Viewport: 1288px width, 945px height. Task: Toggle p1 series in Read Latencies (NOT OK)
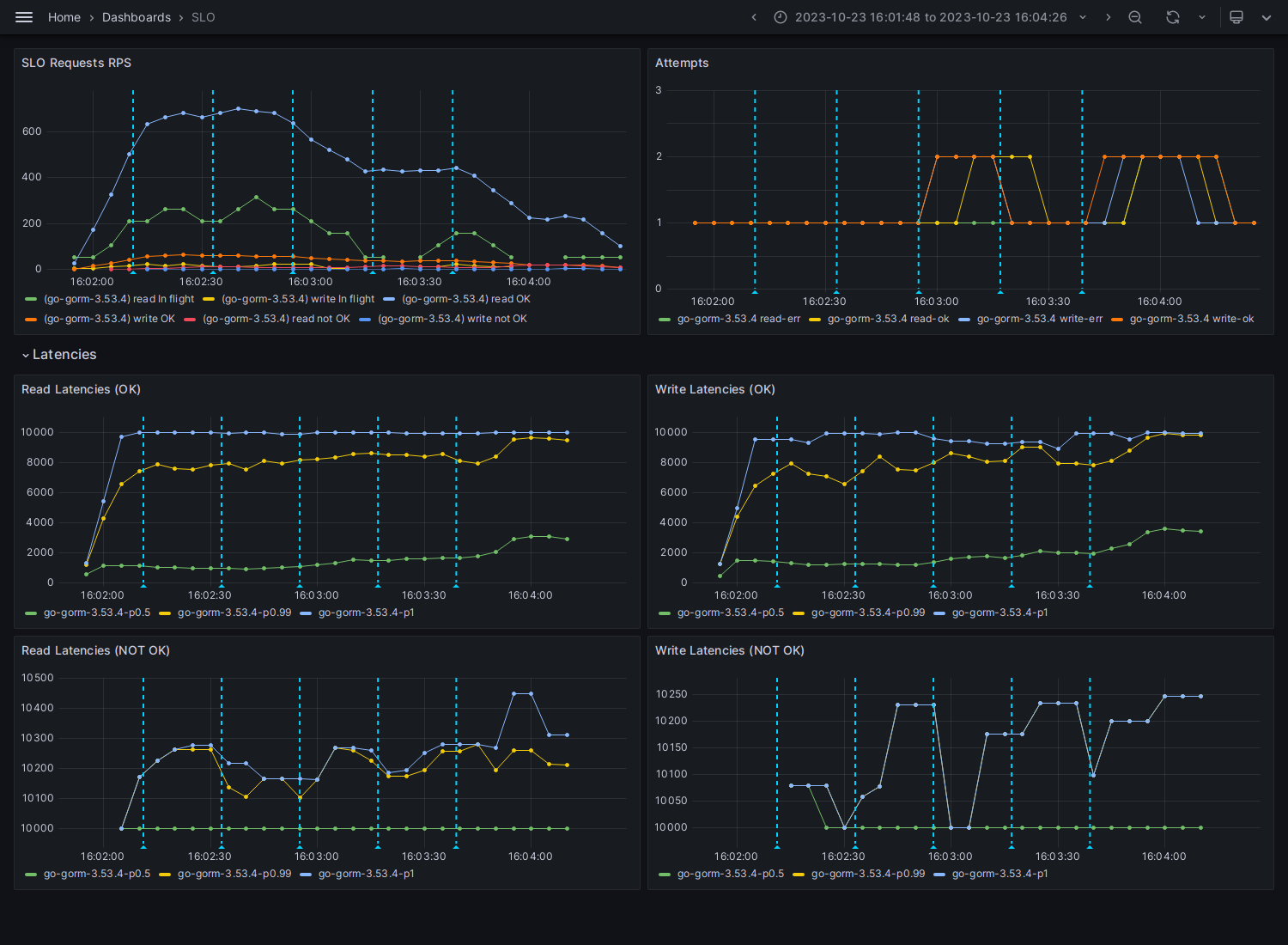[367, 874]
